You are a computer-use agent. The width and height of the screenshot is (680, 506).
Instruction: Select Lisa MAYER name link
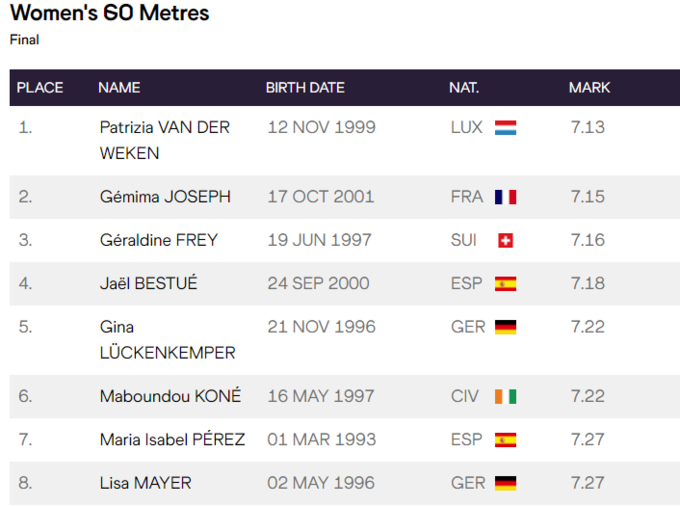[145, 483]
